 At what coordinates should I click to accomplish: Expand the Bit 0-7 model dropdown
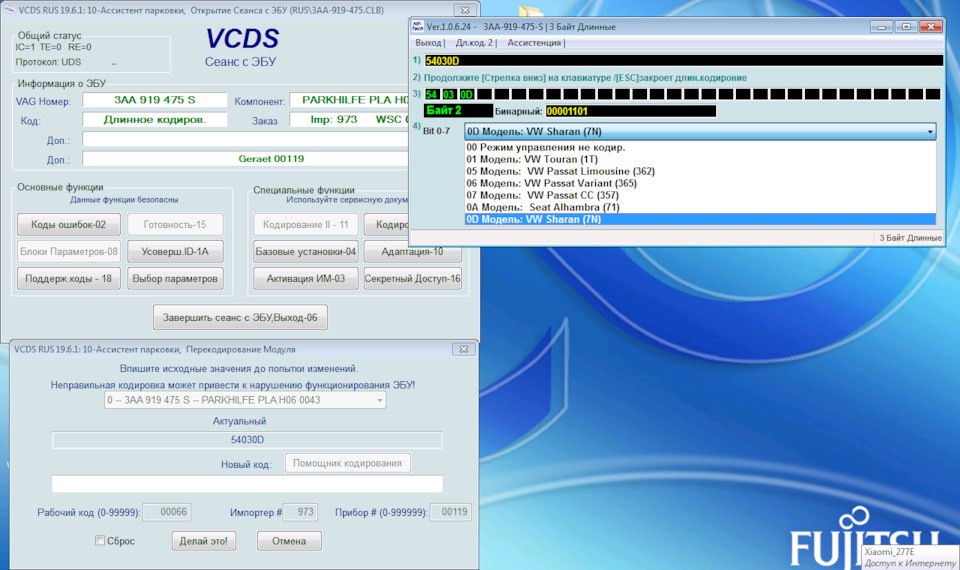(930, 132)
